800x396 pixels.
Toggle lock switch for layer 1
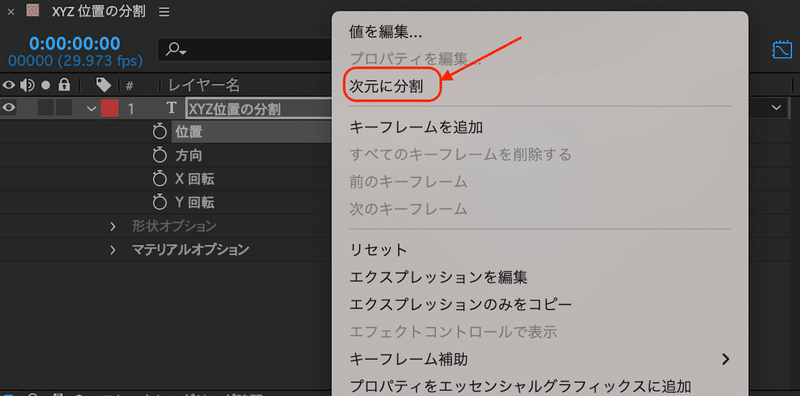click(64, 108)
